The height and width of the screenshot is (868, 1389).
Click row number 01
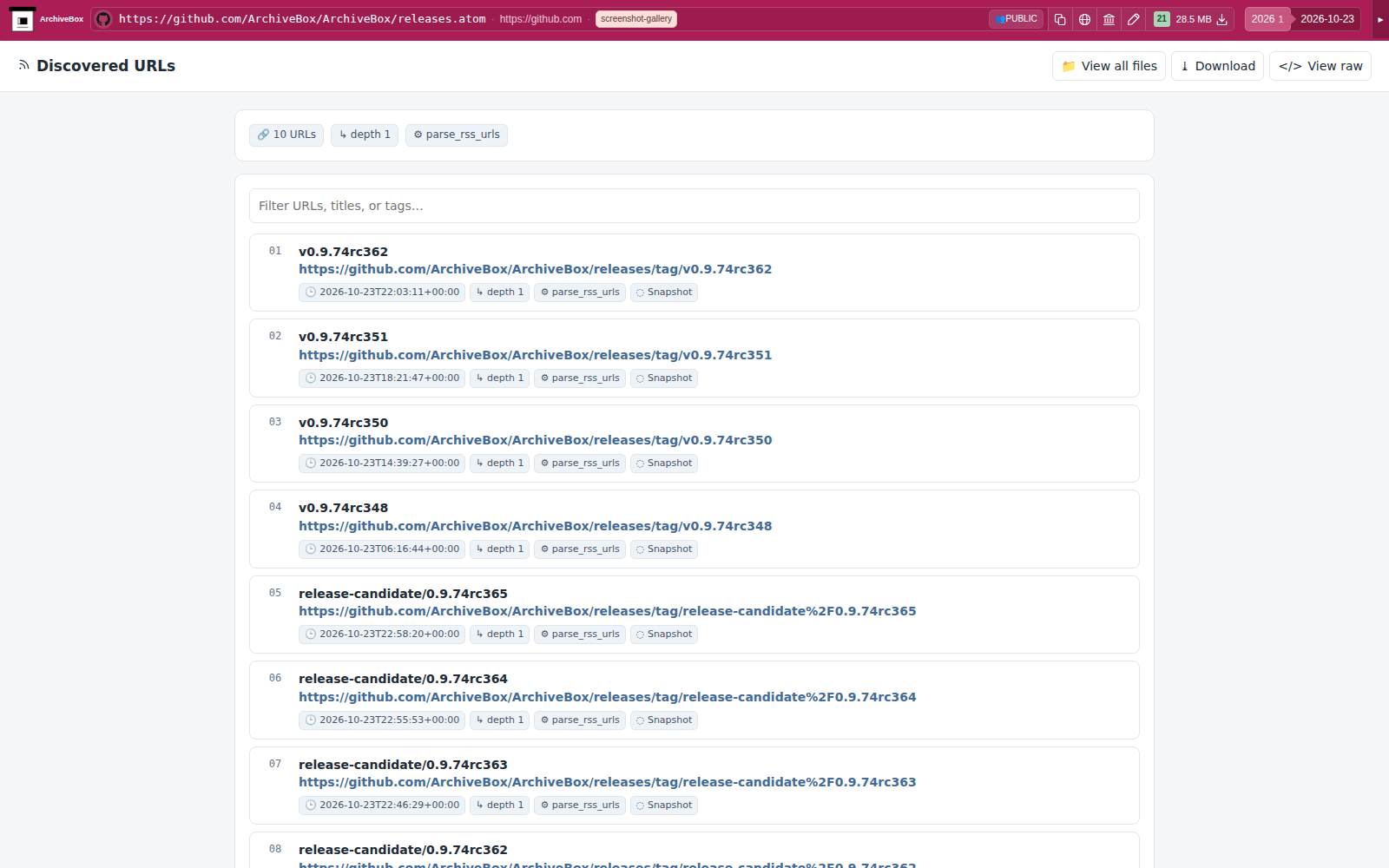tap(275, 251)
